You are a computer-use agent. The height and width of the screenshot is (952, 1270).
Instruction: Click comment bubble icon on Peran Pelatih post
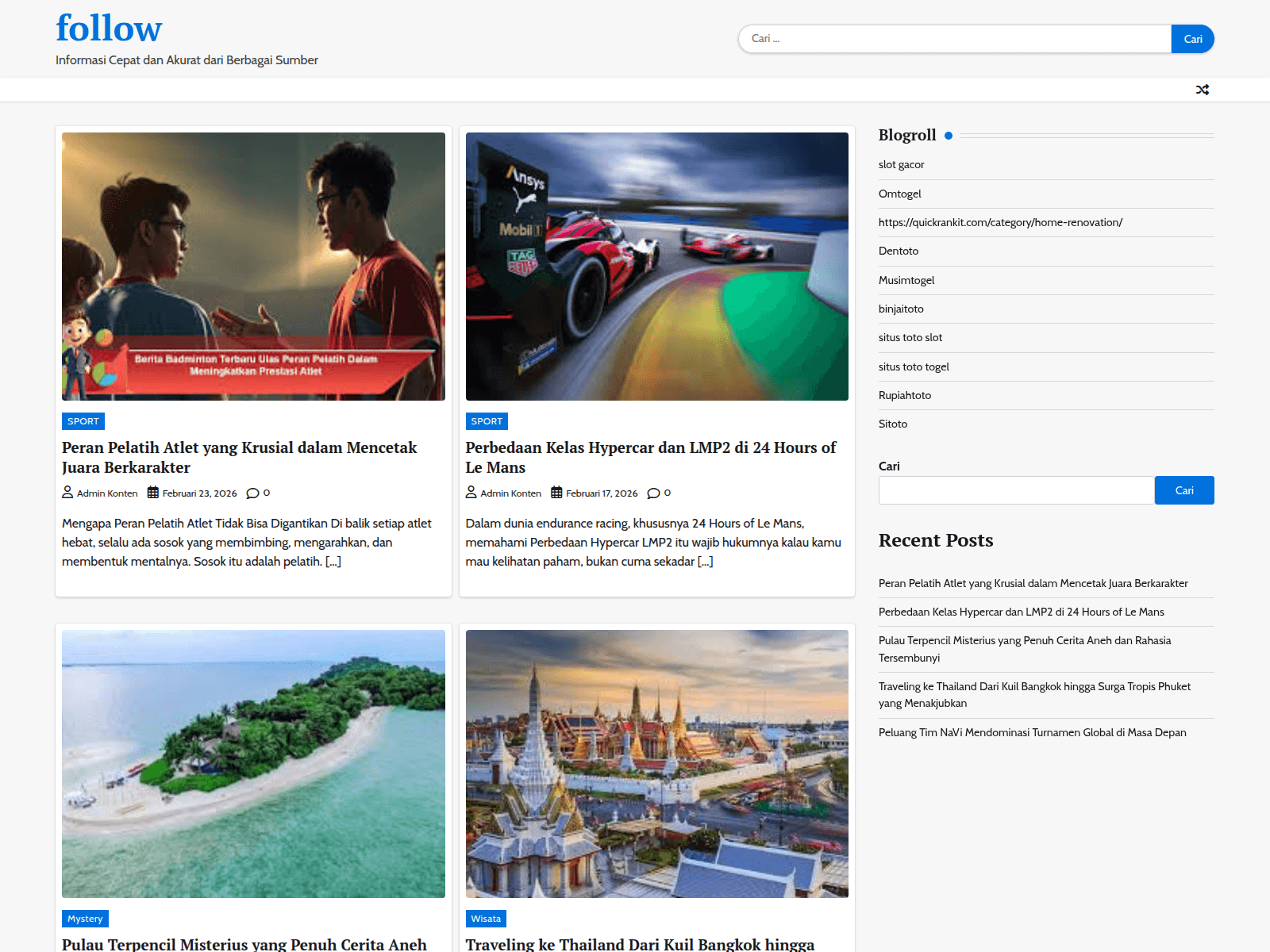pos(252,493)
